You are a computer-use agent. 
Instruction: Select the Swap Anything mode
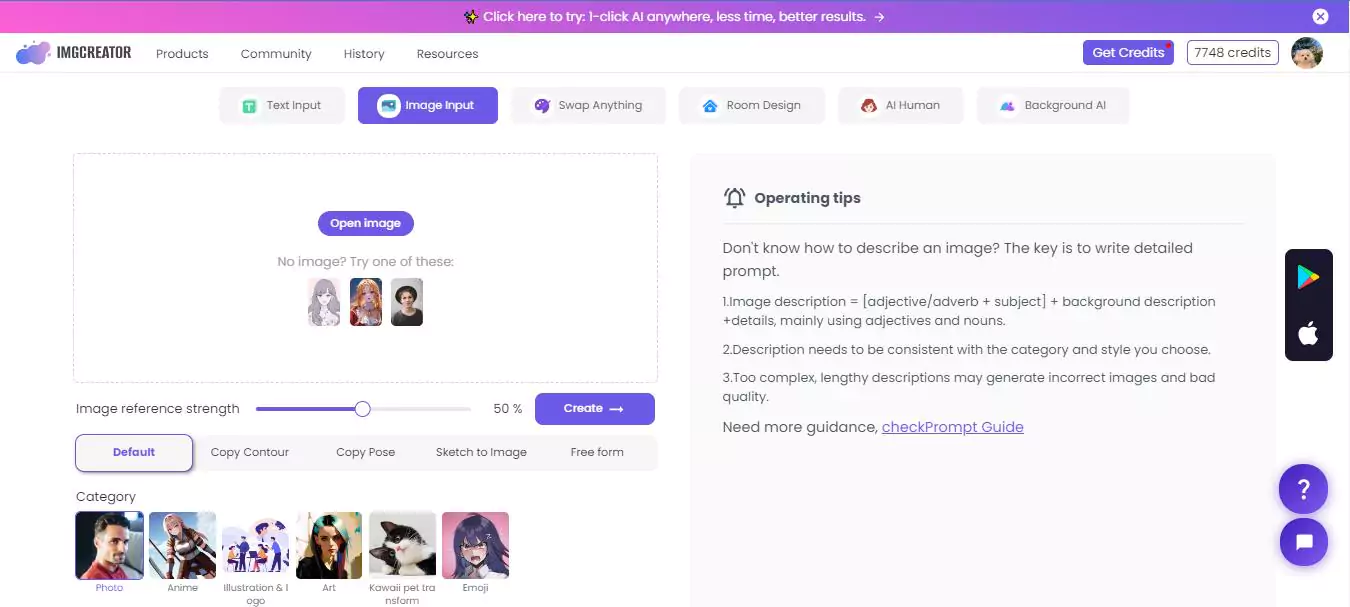click(x=588, y=105)
